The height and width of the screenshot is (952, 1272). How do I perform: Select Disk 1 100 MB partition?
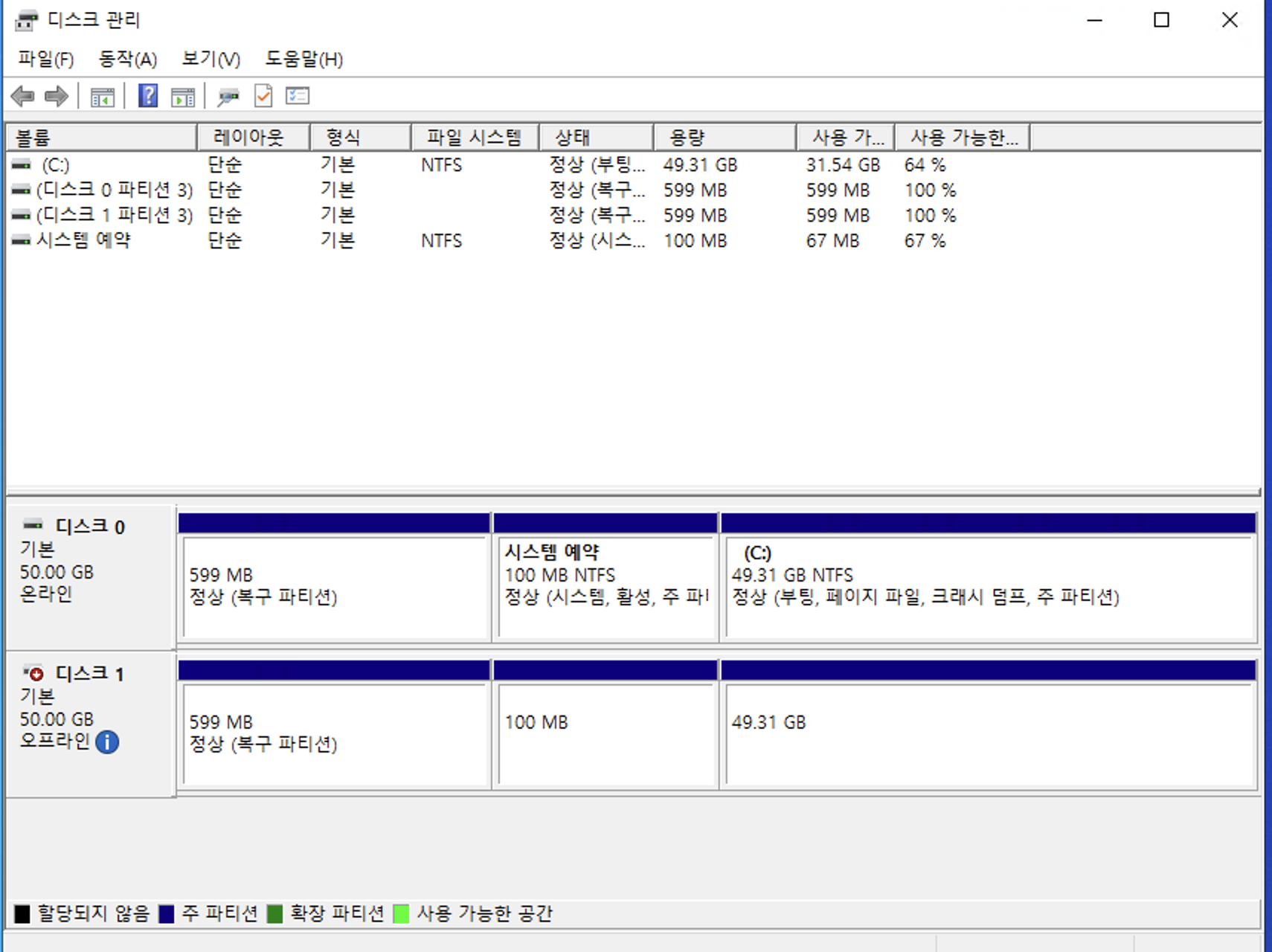[606, 724]
